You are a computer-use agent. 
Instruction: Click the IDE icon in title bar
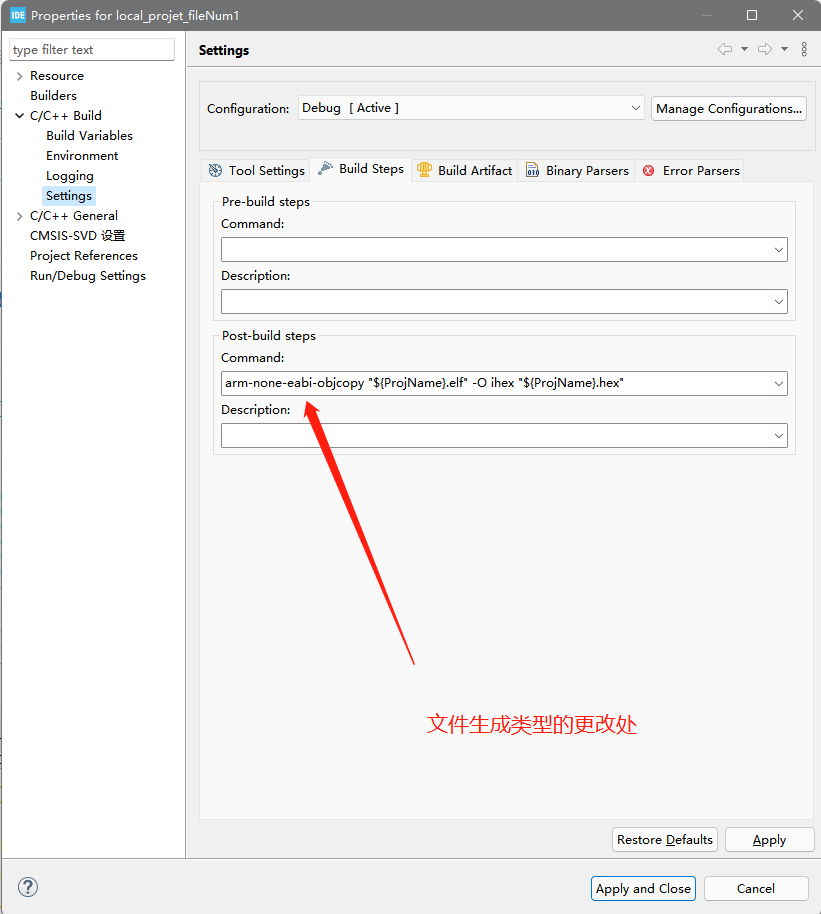pyautogui.click(x=18, y=15)
